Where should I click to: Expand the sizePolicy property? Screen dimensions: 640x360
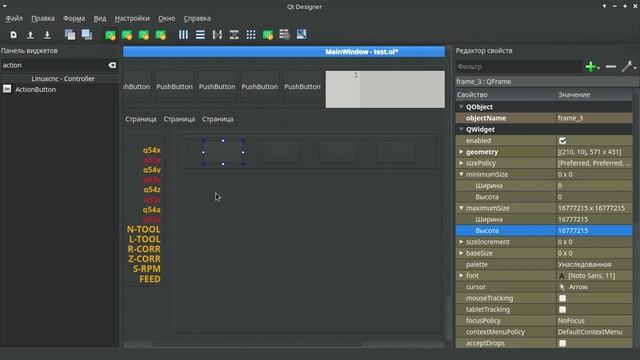pos(461,163)
